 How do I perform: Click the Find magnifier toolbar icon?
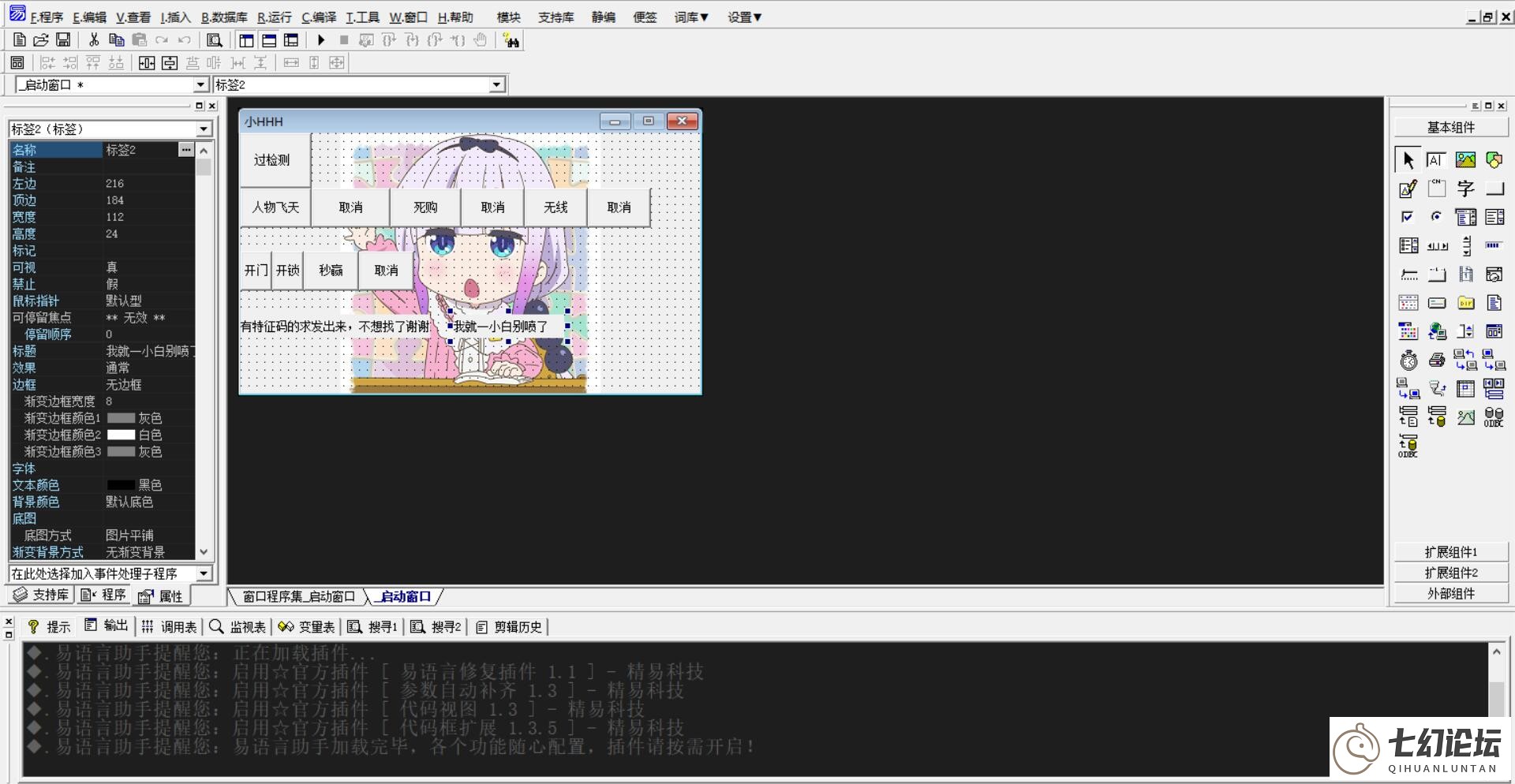pos(214,39)
